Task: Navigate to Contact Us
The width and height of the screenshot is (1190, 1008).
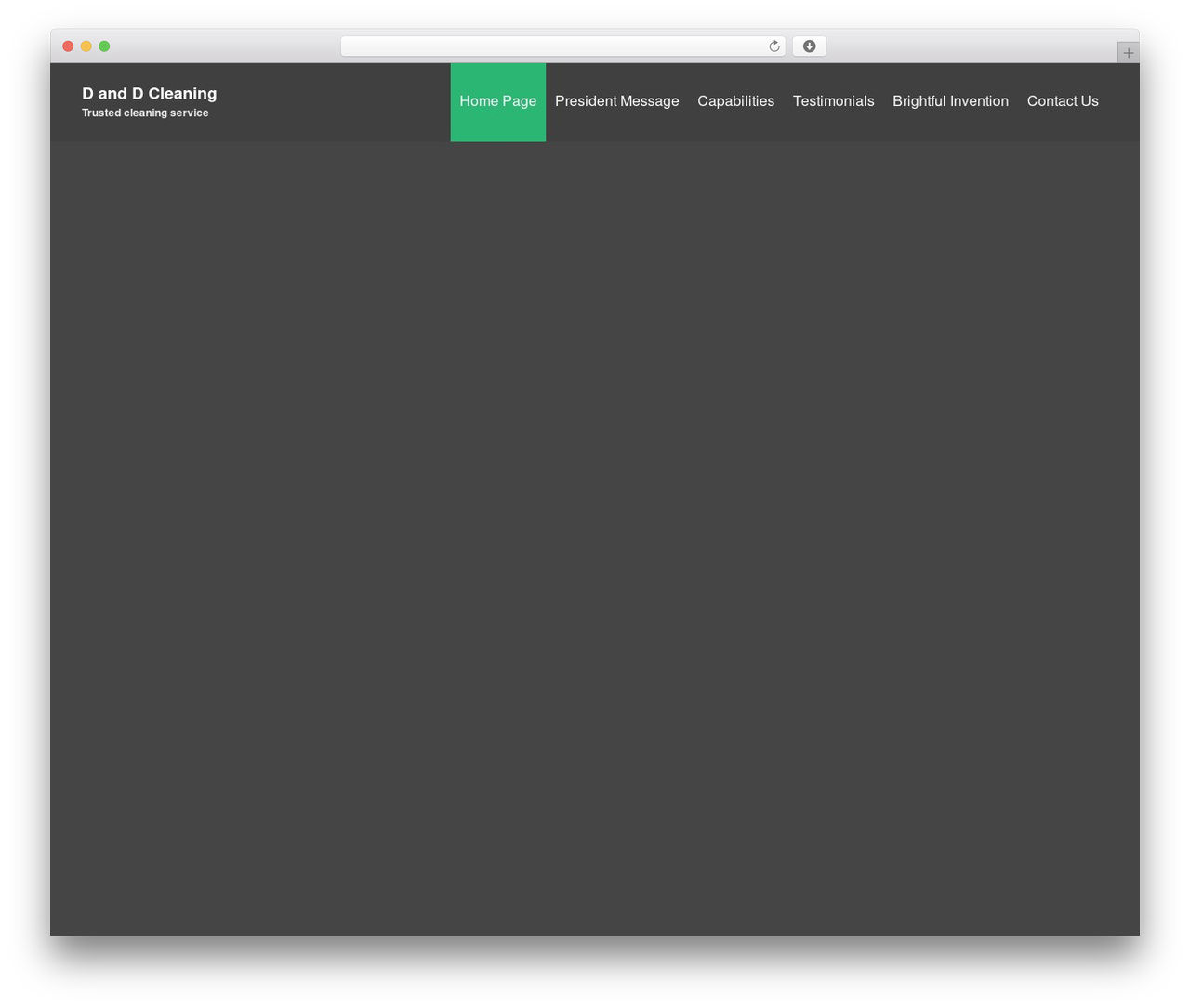Action: (1063, 101)
